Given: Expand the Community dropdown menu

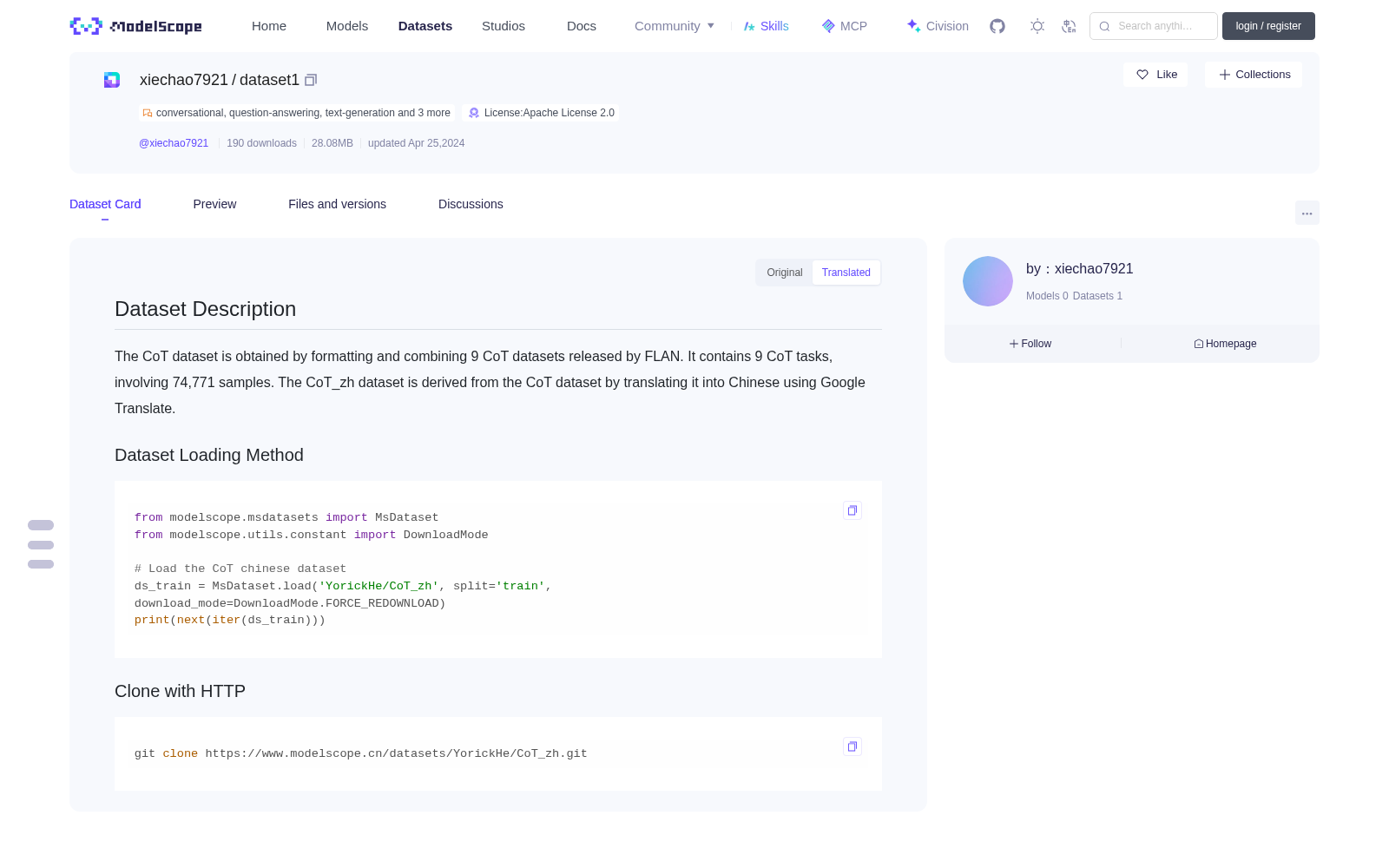Looking at the screenshot, I should point(675,26).
